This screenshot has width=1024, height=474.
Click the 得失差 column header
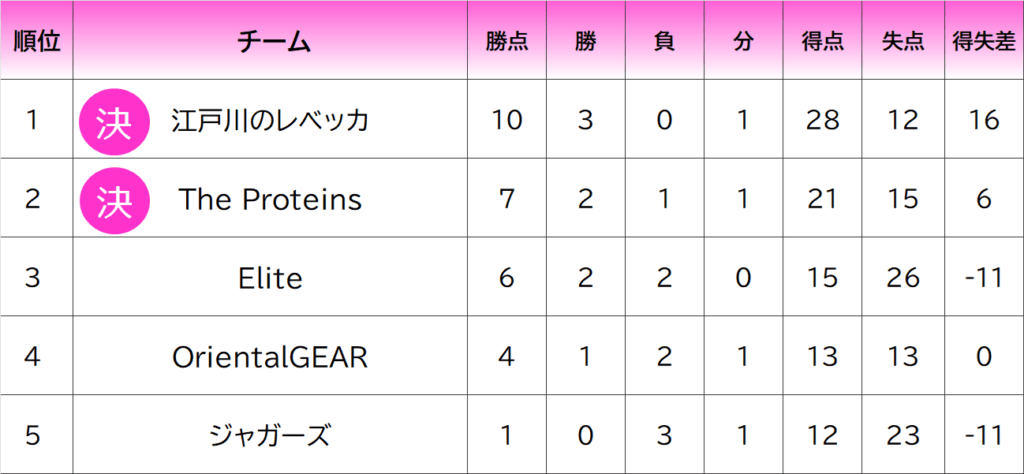(984, 41)
